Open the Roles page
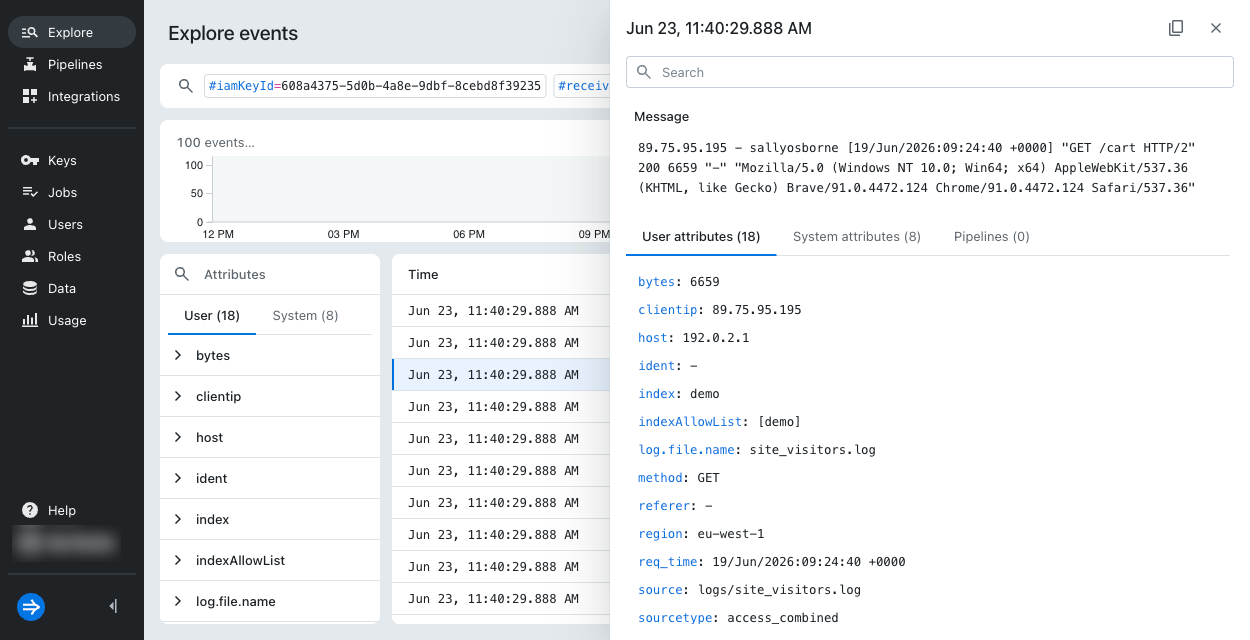 coord(72,256)
